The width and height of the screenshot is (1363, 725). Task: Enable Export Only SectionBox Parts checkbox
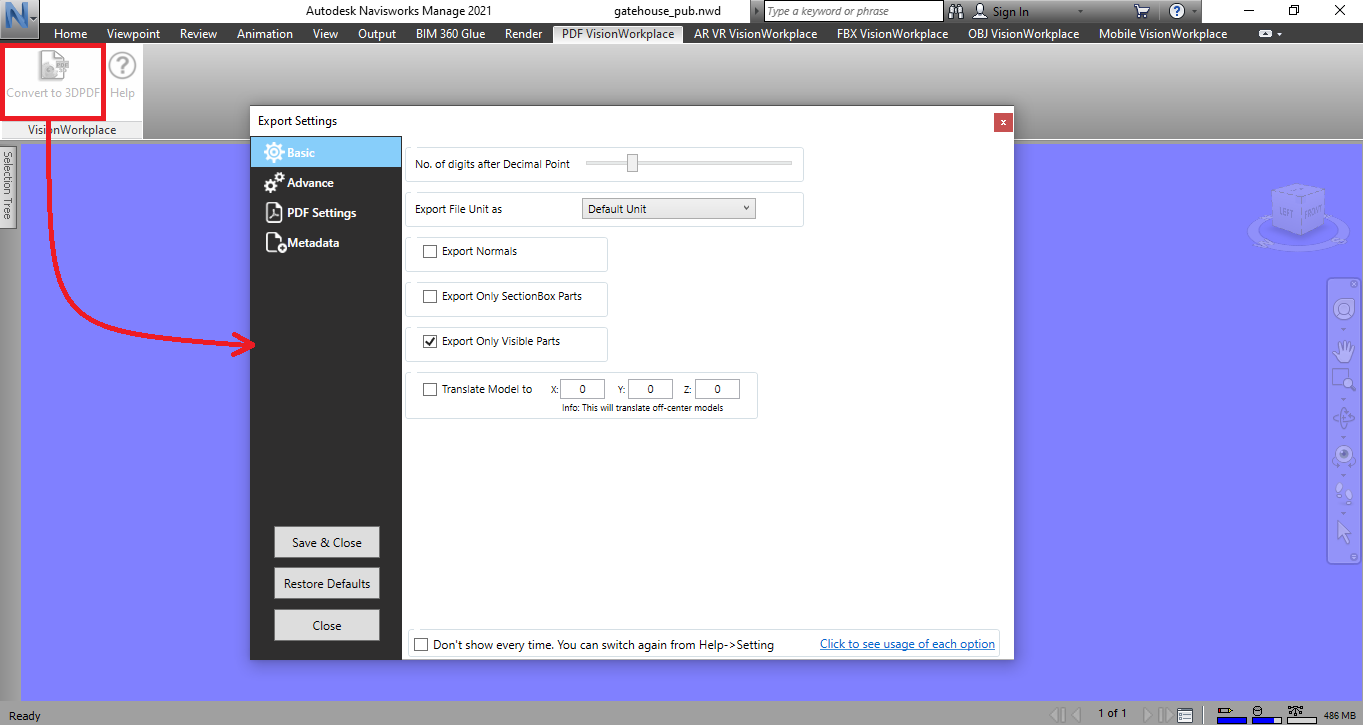[x=430, y=297]
